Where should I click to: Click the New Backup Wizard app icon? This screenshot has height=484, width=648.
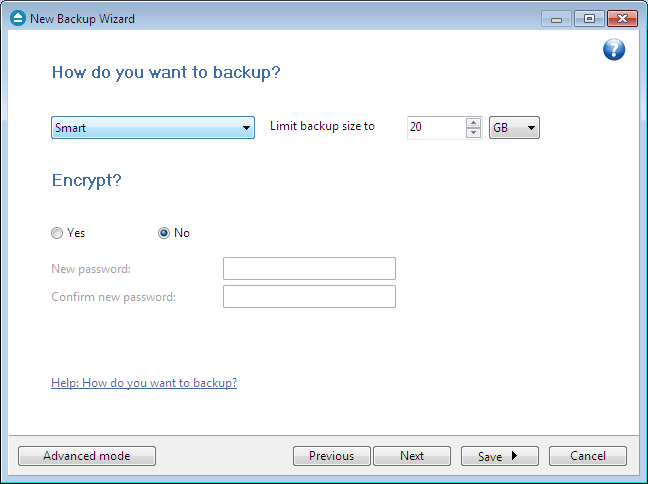pos(18,18)
